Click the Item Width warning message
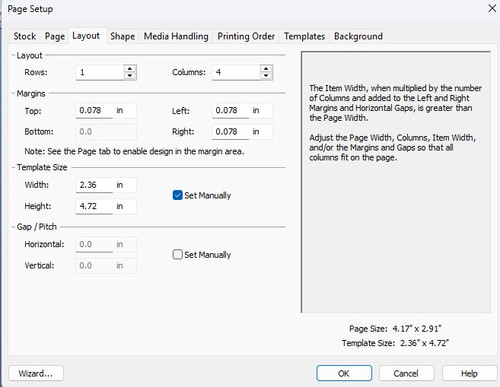500x387 pixels. [395, 103]
